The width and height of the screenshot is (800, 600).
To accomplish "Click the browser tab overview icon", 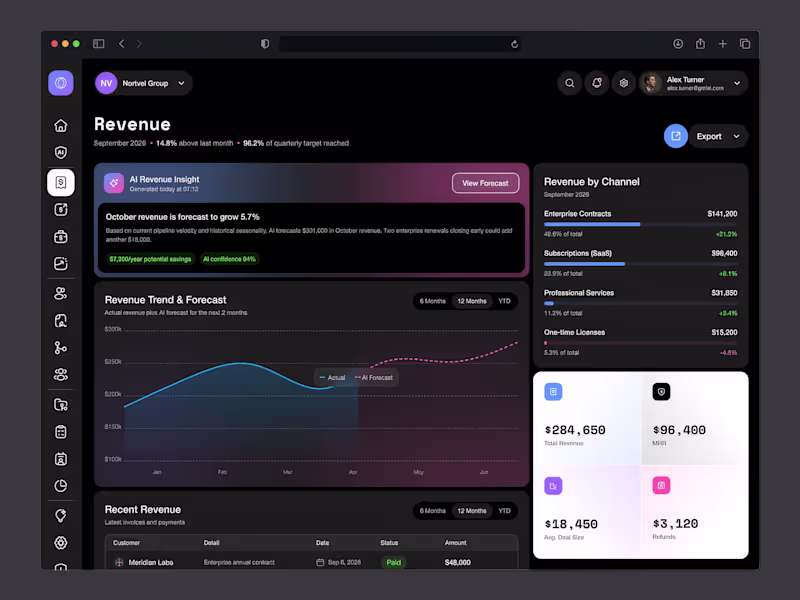I will pos(745,44).
